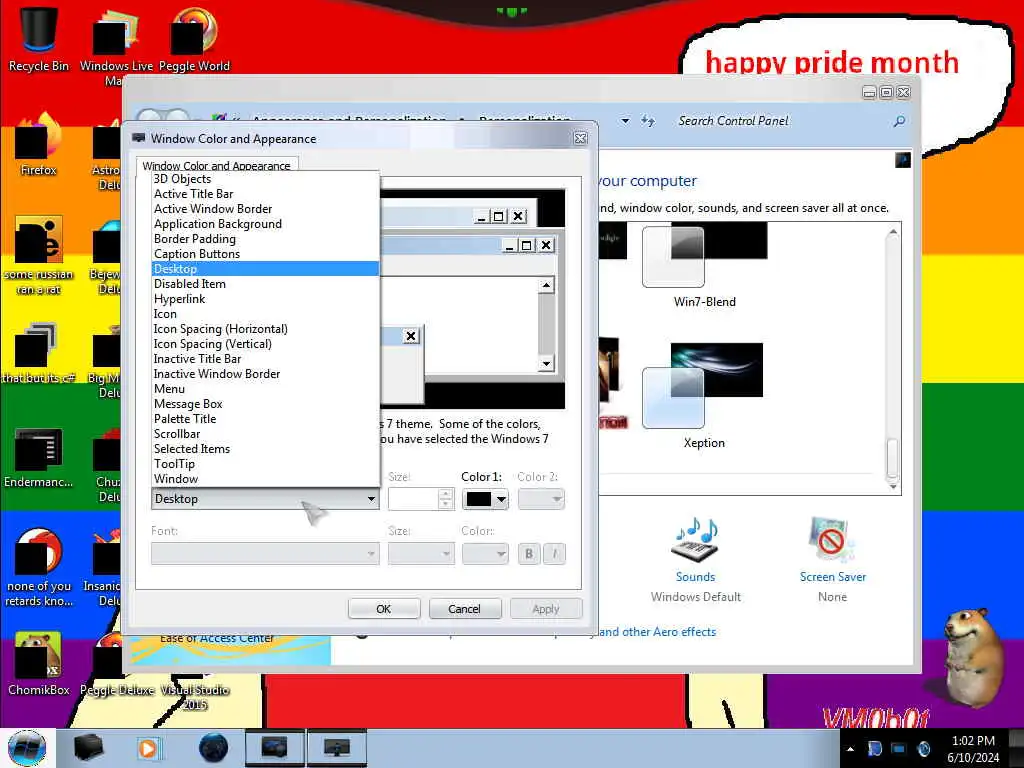1024x768 pixels.
Task: Open the Color 1 dropdown arrow
Action: pos(501,500)
